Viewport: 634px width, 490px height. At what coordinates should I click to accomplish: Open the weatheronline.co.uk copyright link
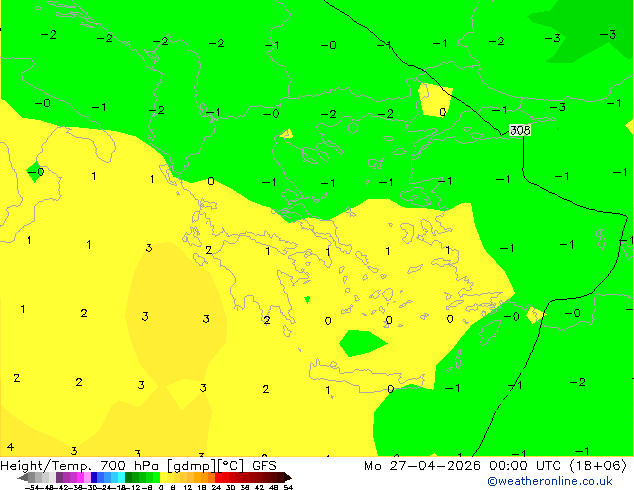click(549, 481)
